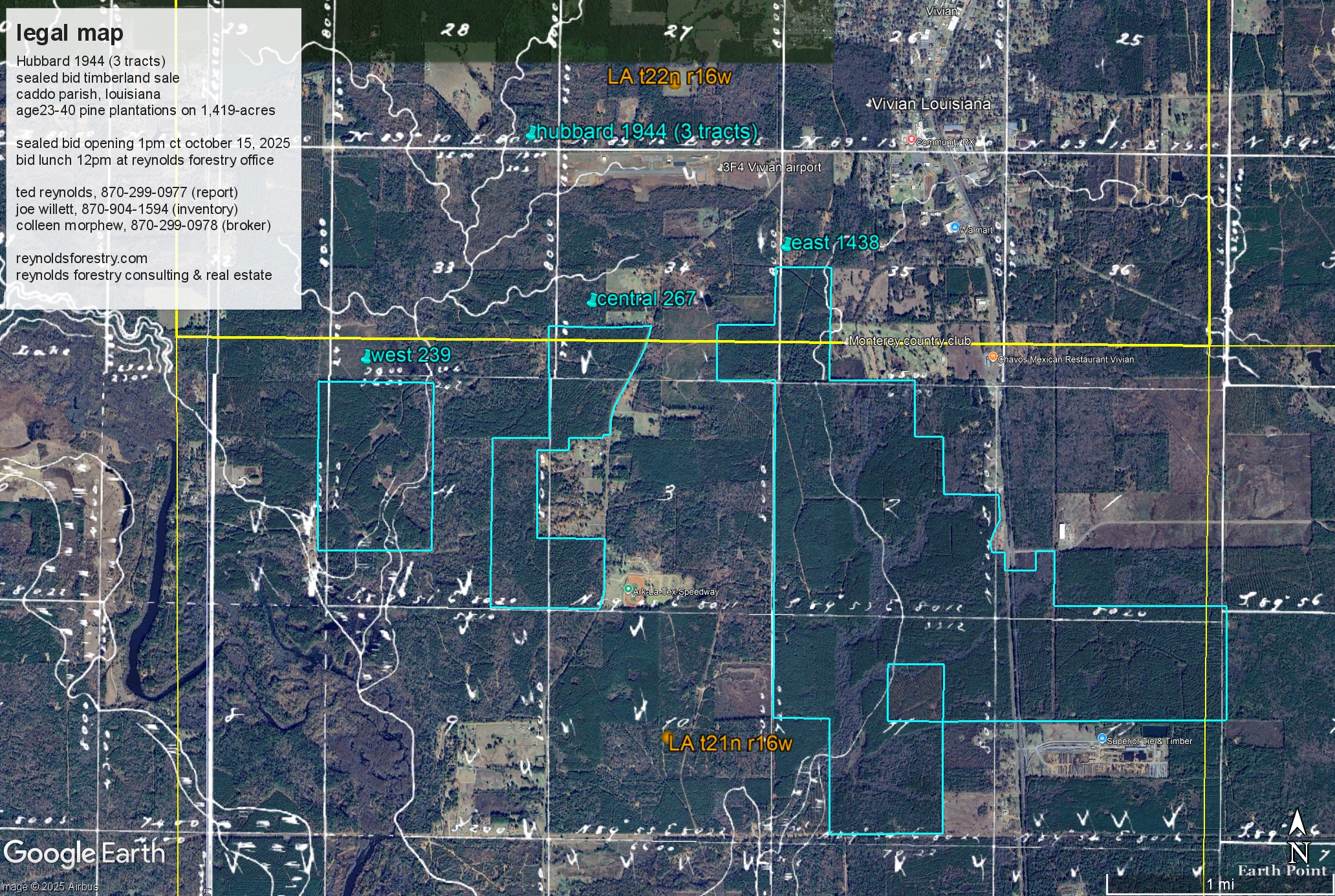
Task: Select the orange LA t21n r16w marker
Action: pos(667,737)
